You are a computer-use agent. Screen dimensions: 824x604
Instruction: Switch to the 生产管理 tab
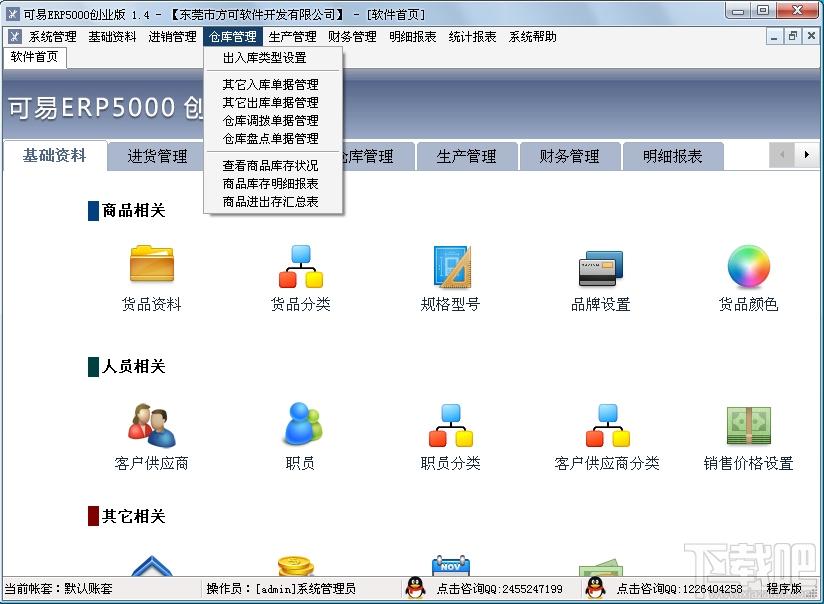point(466,156)
